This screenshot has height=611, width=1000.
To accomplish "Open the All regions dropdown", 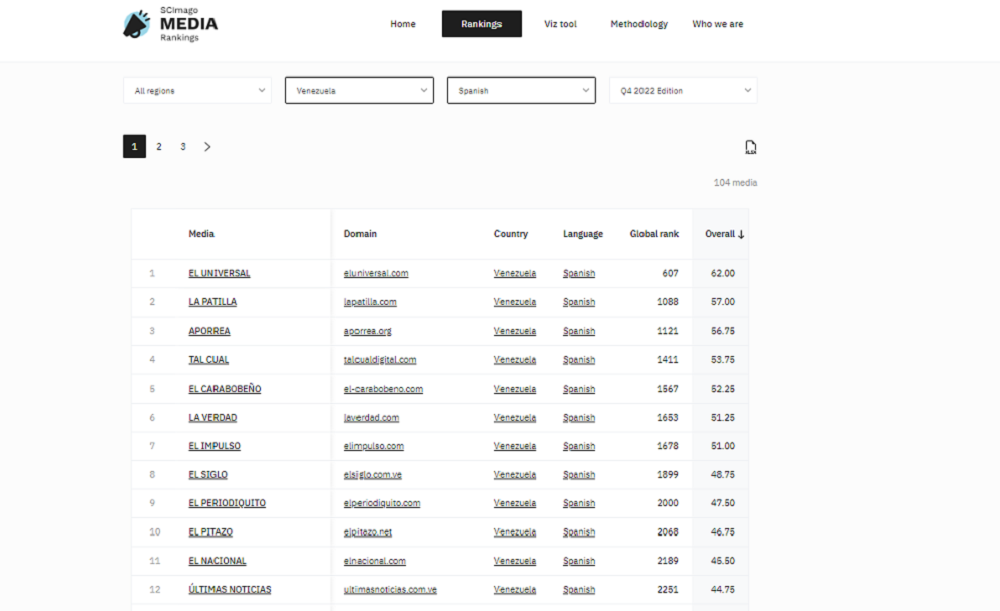I will point(197,91).
